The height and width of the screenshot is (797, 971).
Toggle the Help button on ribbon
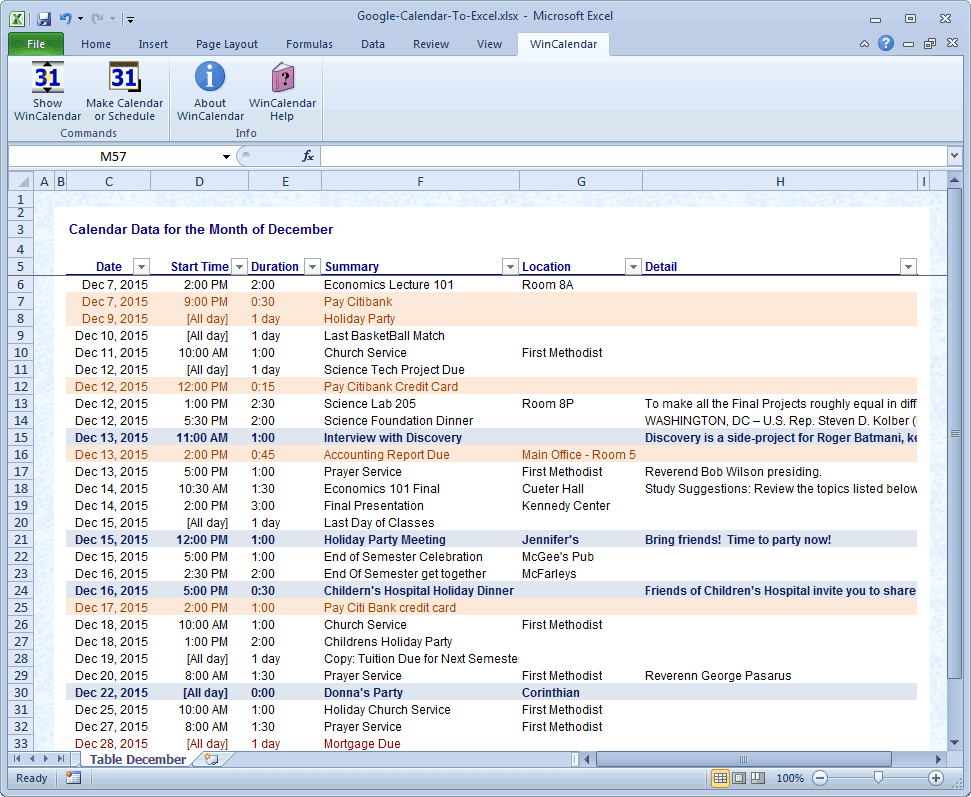click(888, 44)
